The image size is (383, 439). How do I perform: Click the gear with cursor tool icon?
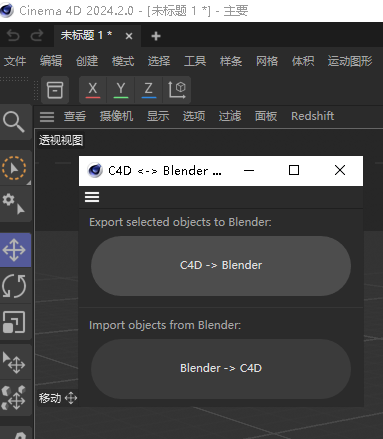click(x=14, y=204)
